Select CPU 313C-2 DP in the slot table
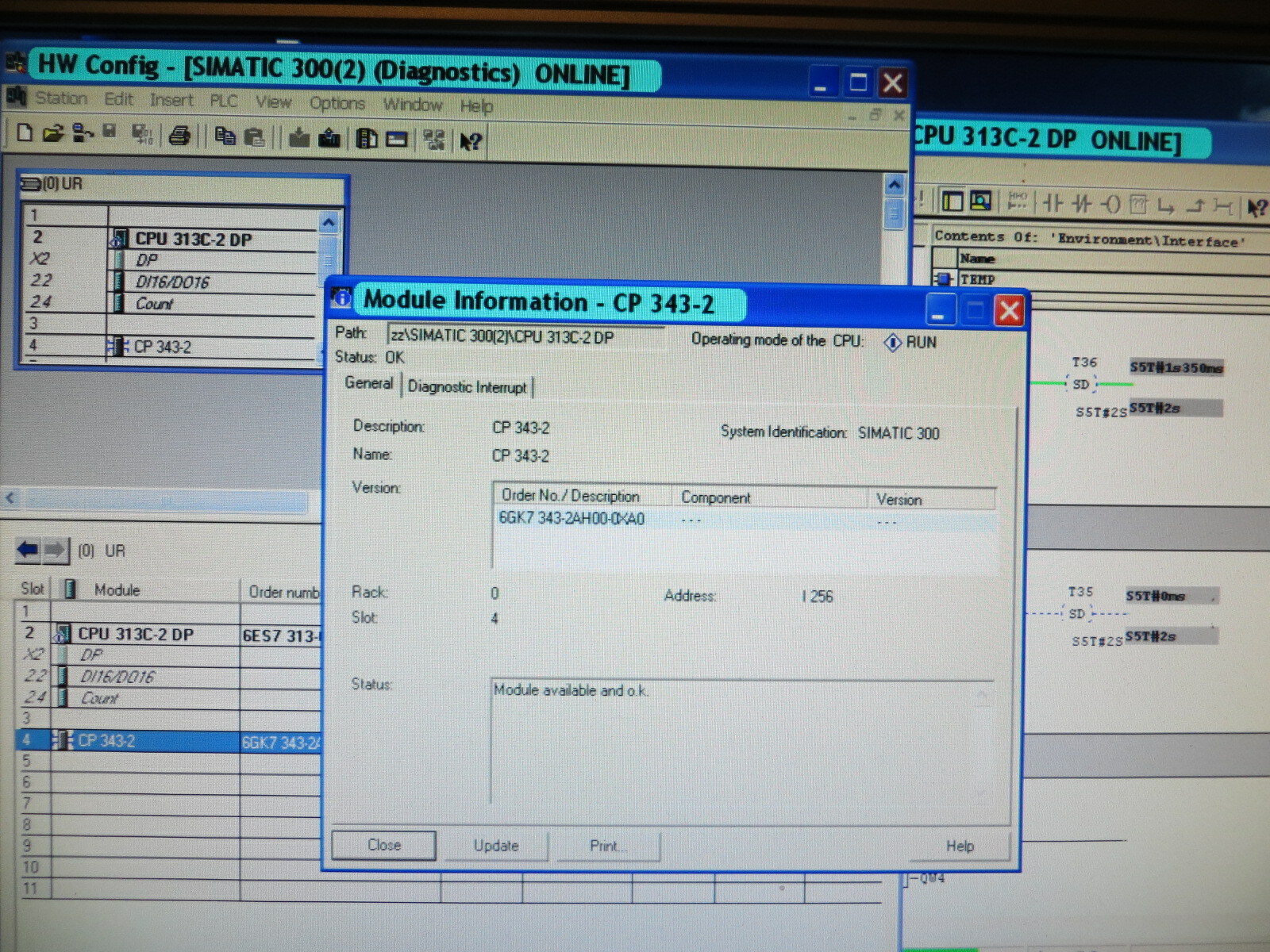The image size is (1270, 952). [135, 634]
